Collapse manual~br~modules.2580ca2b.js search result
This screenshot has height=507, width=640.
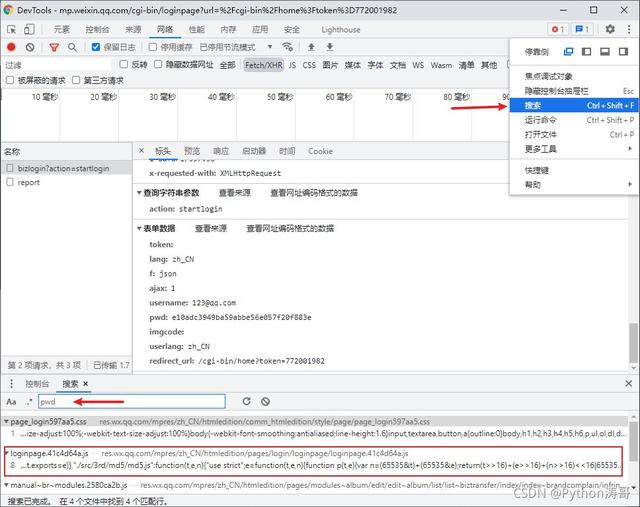tap(6, 485)
